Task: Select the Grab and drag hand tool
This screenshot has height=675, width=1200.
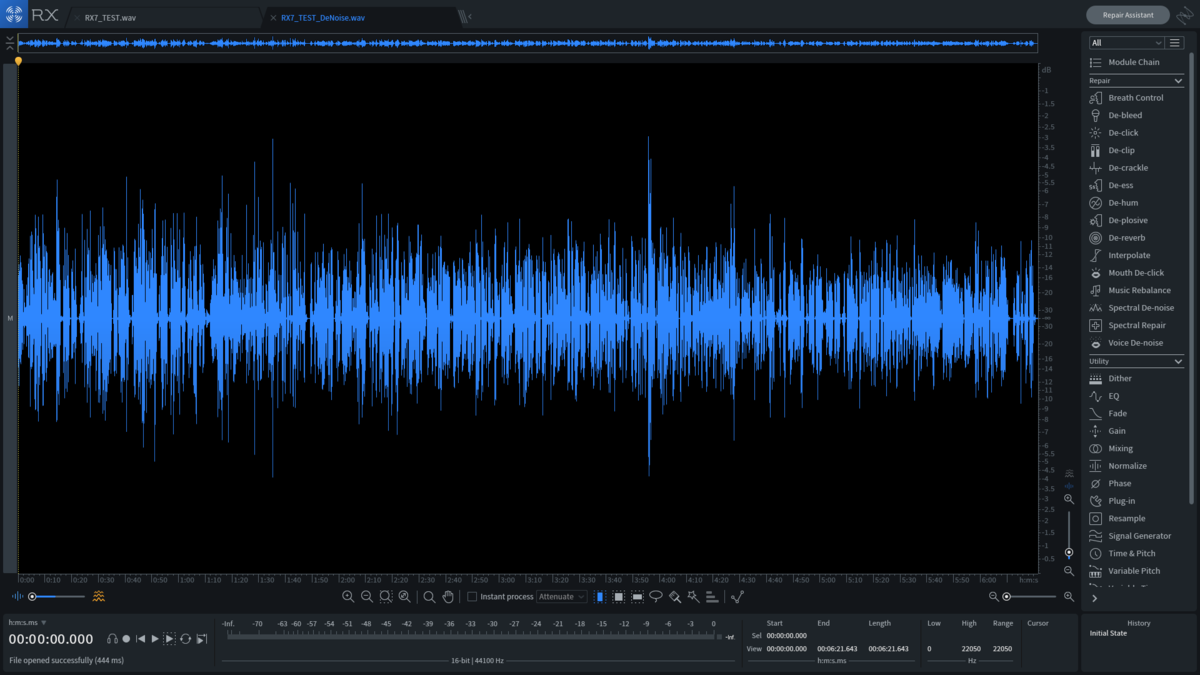Action: coord(448,597)
